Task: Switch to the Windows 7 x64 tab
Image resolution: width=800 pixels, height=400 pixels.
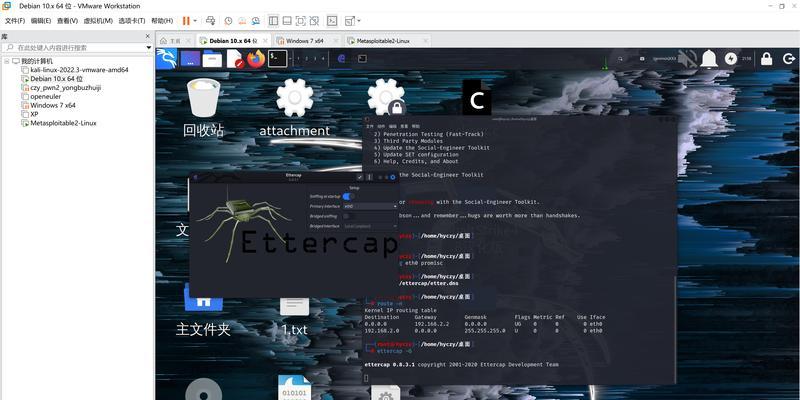Action: pyautogui.click(x=305, y=40)
